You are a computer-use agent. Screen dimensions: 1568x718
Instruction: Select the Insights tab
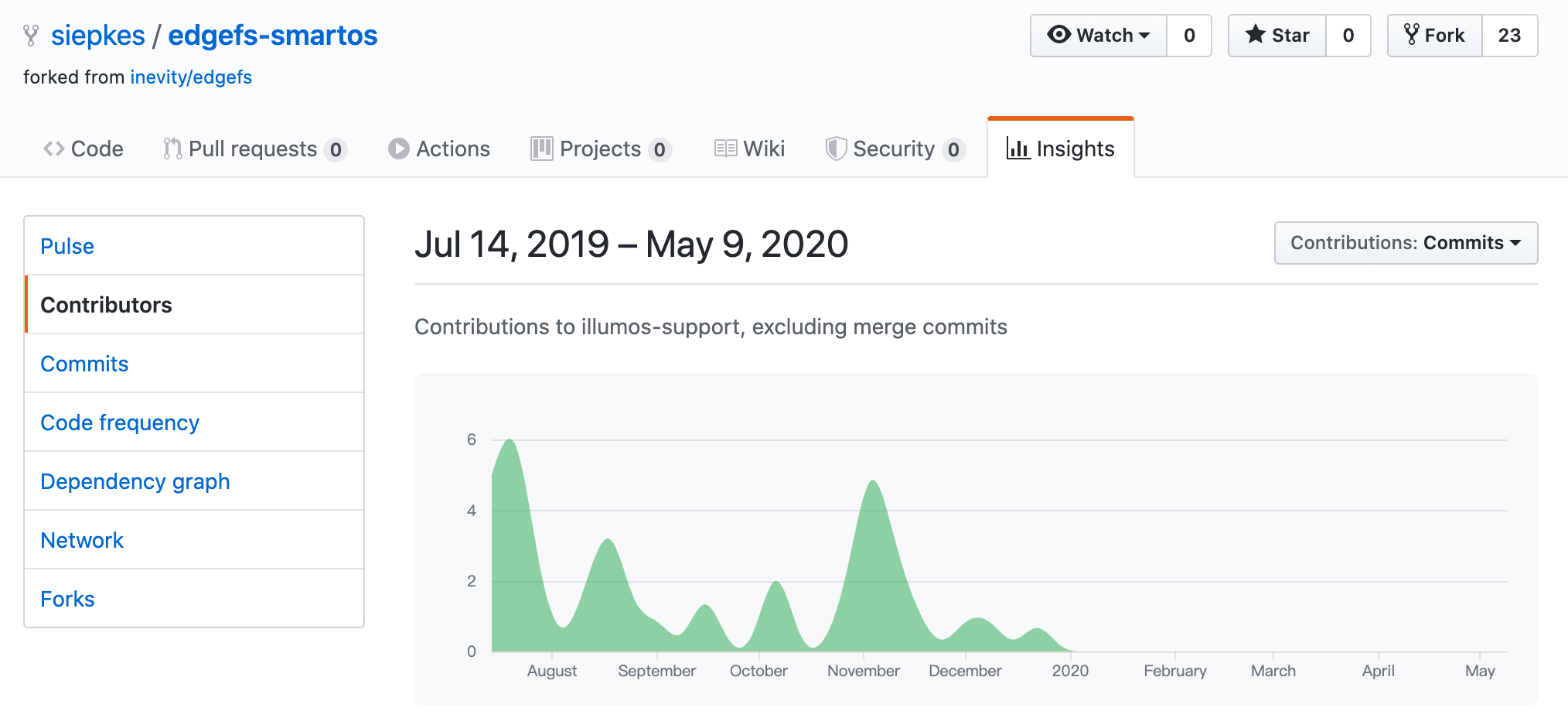1060,149
